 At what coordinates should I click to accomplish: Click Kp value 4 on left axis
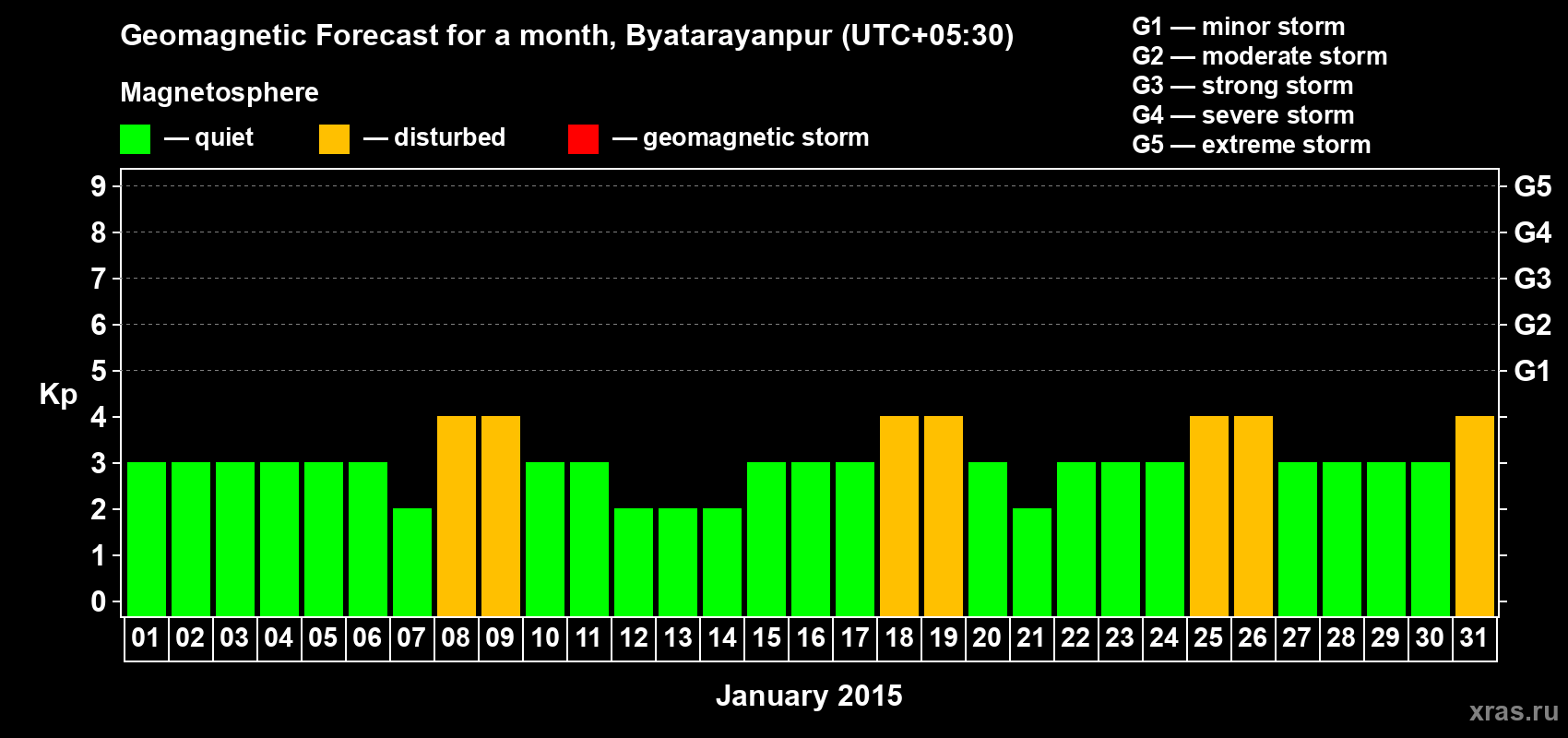(x=99, y=417)
